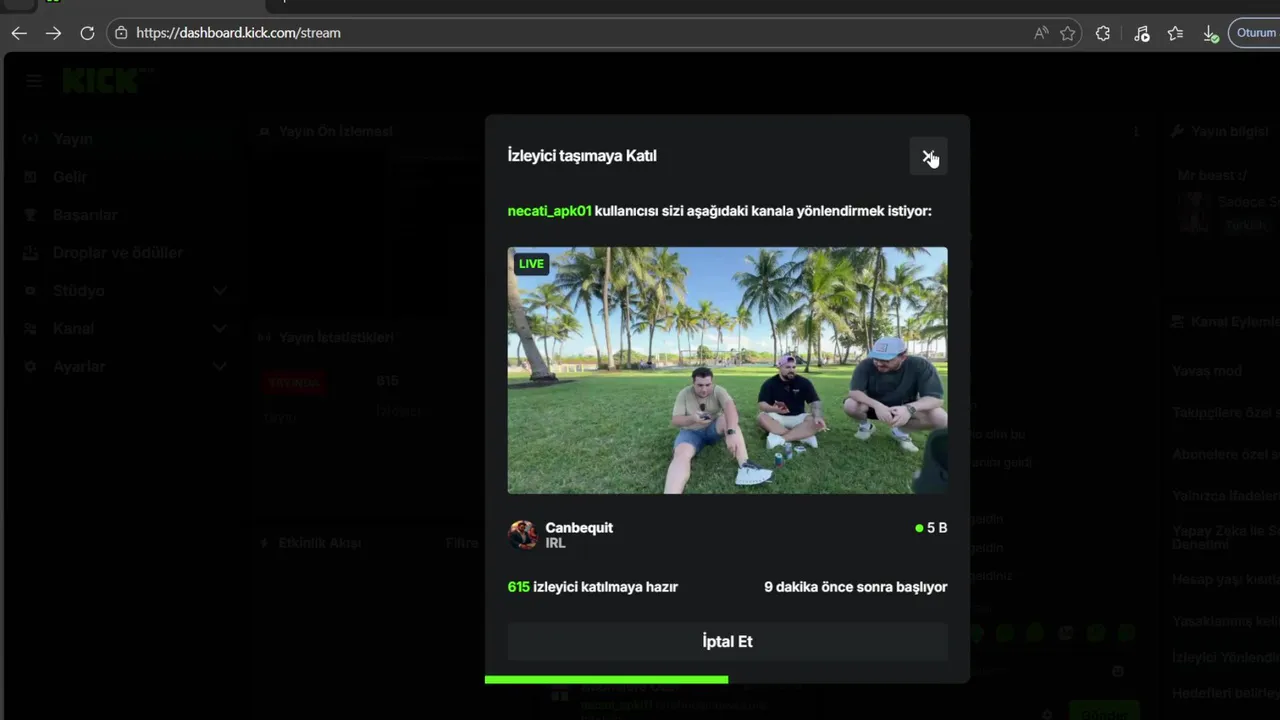
Task: Click the İptal Et button
Action: [x=727, y=642]
